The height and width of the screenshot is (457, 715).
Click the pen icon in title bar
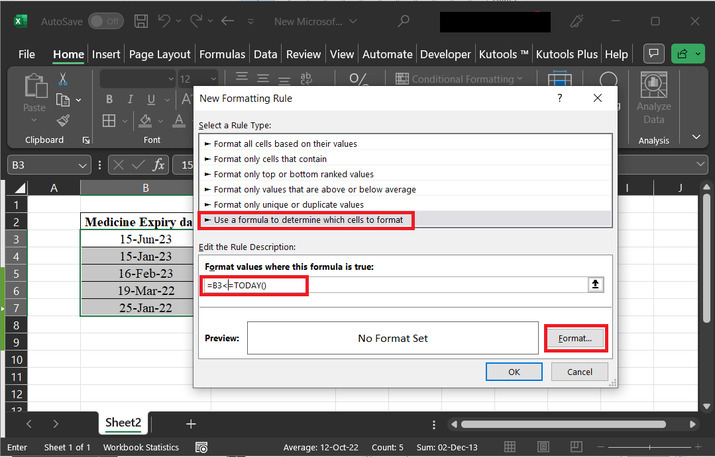click(576, 21)
